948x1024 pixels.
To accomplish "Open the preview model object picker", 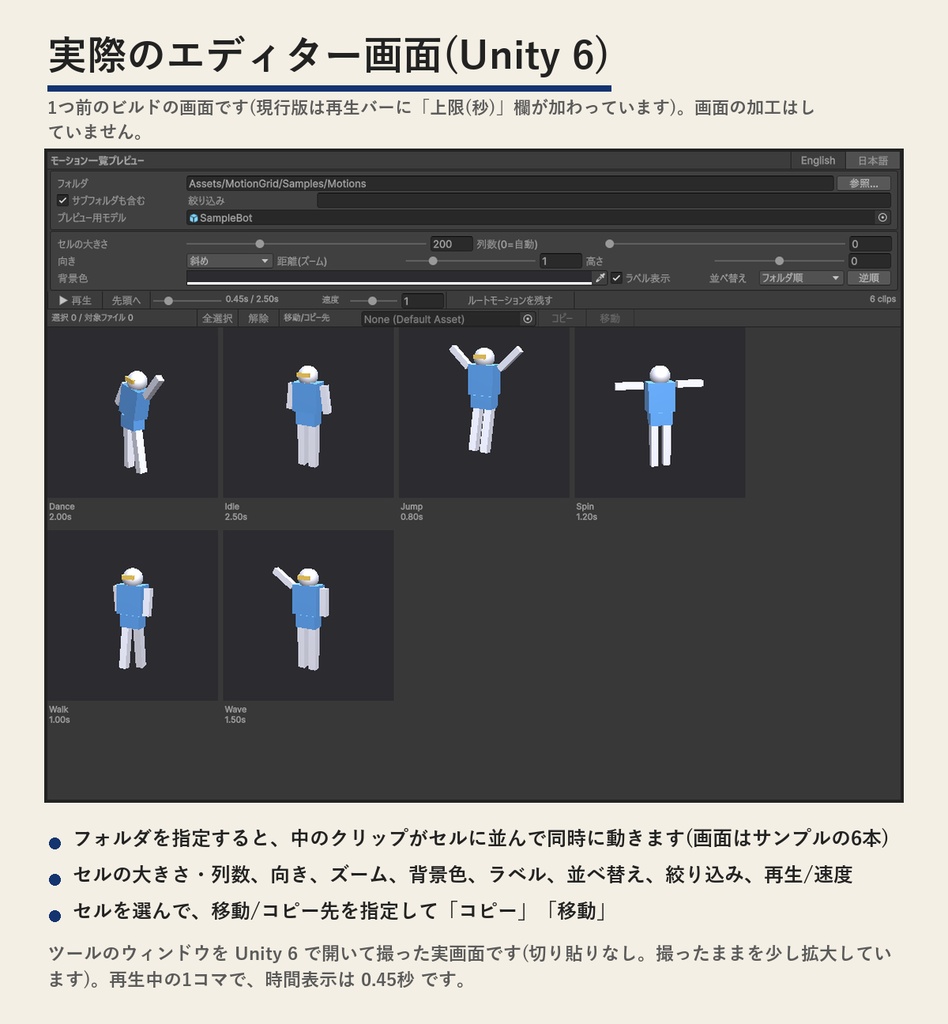I will pyautogui.click(x=882, y=217).
